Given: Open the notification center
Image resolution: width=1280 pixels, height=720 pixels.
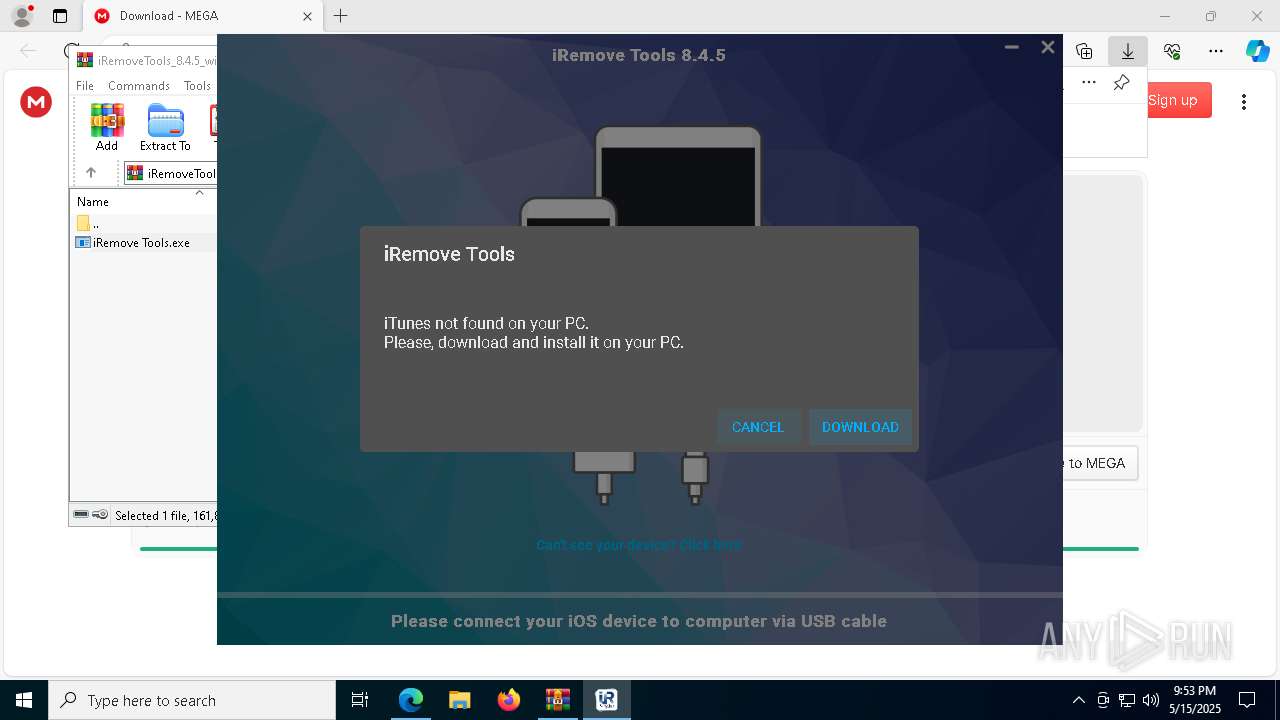Looking at the screenshot, I should (x=1247, y=700).
